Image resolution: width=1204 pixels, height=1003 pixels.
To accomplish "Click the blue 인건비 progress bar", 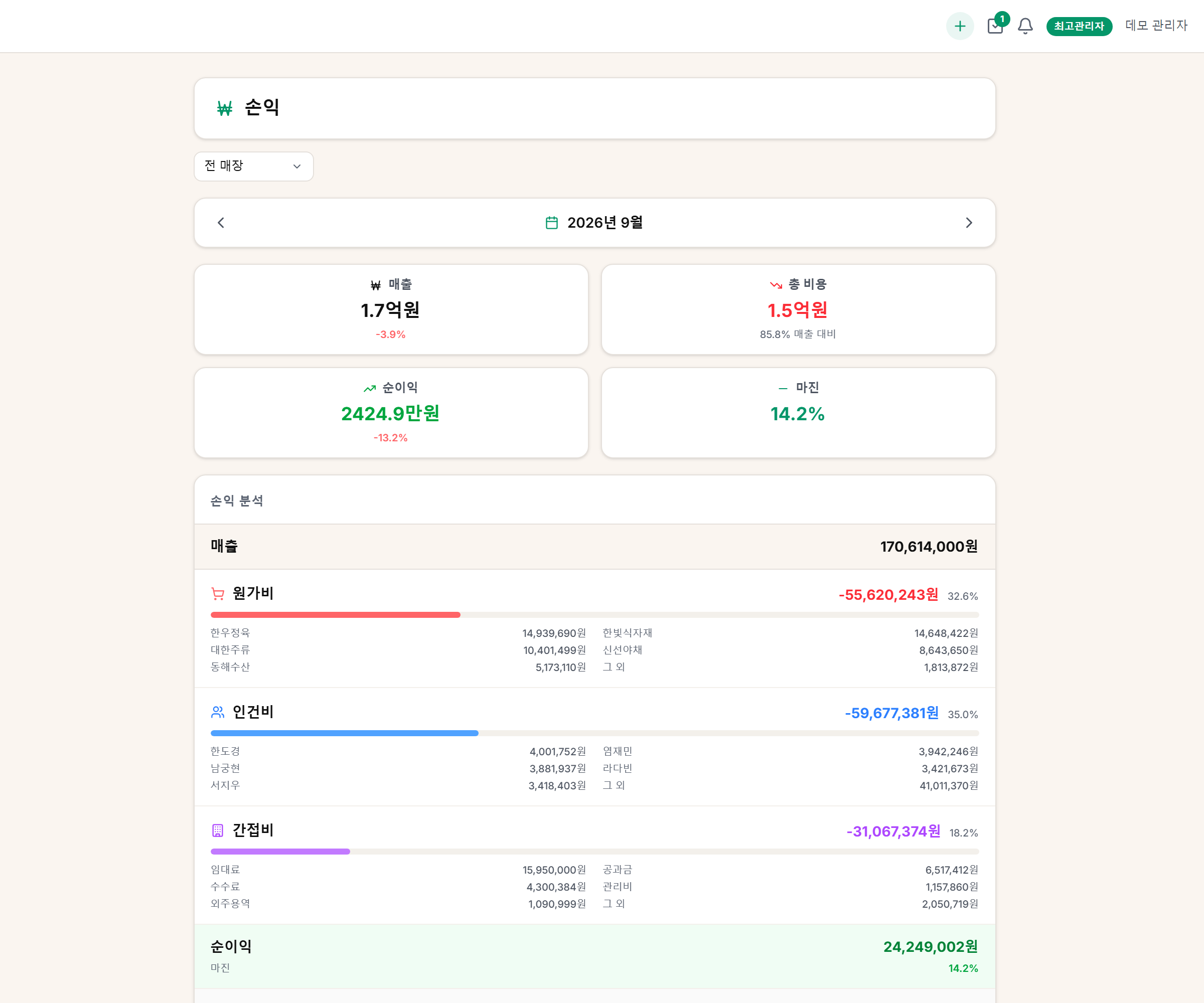I will (x=345, y=734).
